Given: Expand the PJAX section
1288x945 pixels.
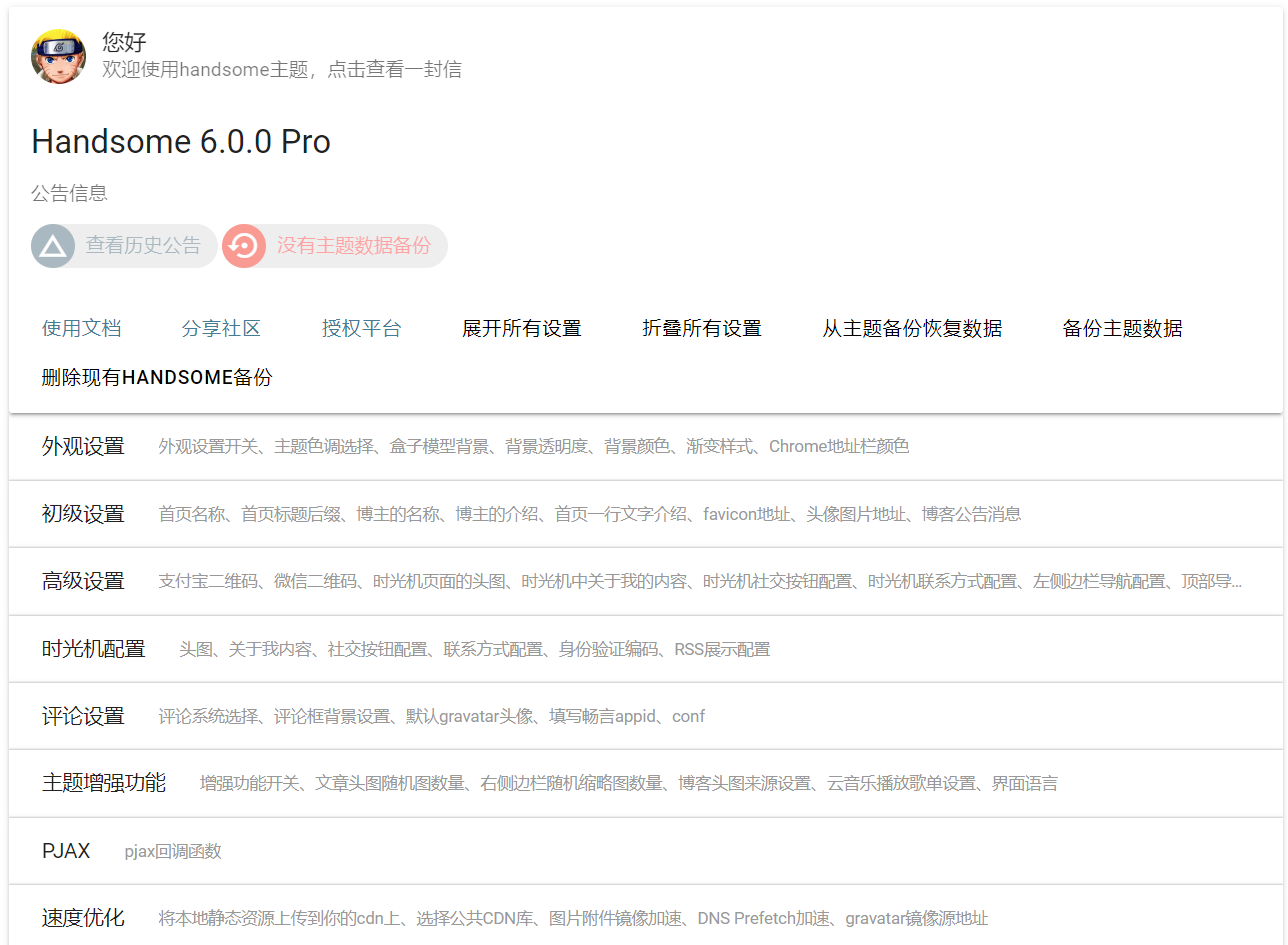Looking at the screenshot, I should 645,851.
